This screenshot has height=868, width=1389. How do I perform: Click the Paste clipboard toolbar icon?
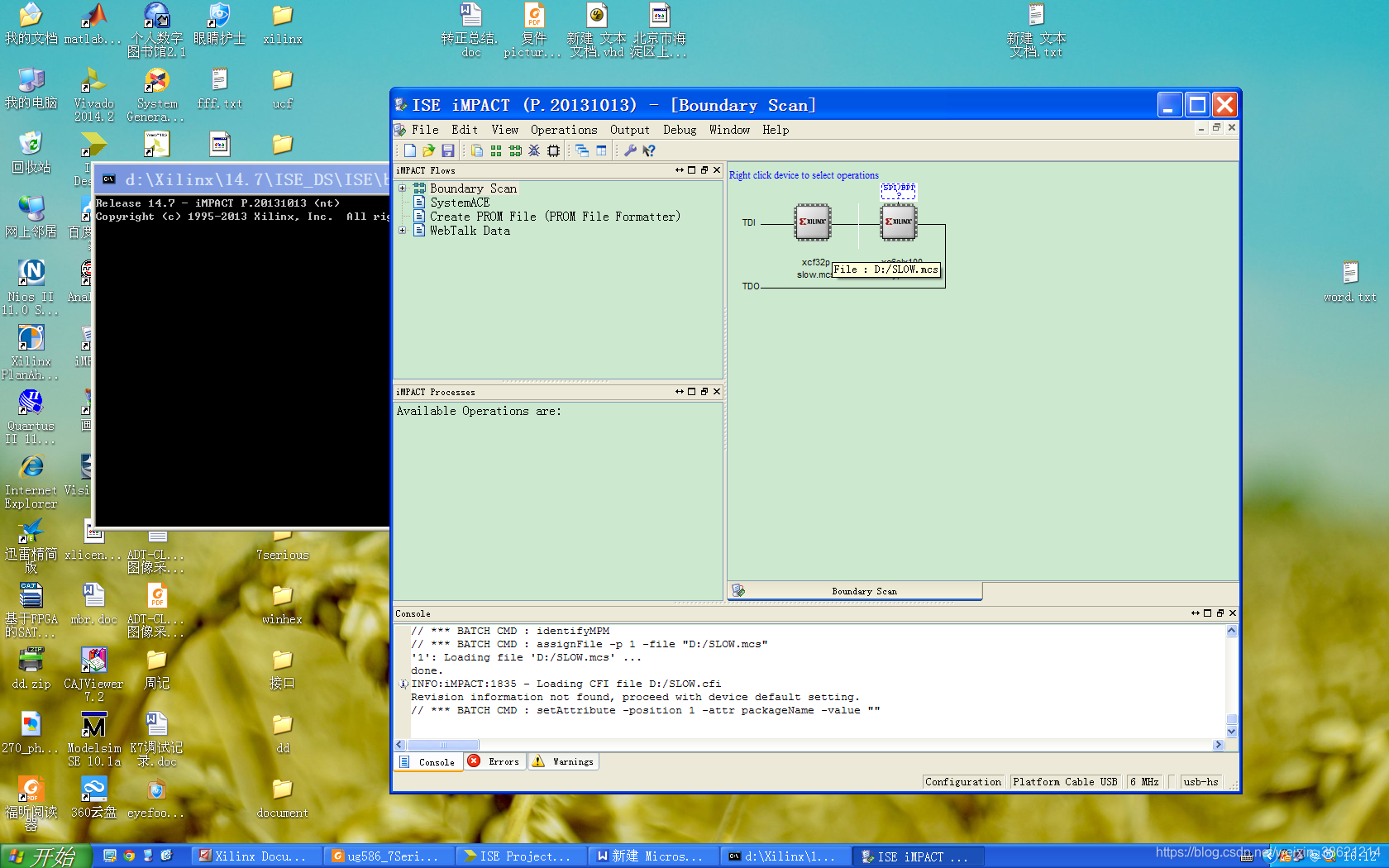pyautogui.click(x=477, y=150)
